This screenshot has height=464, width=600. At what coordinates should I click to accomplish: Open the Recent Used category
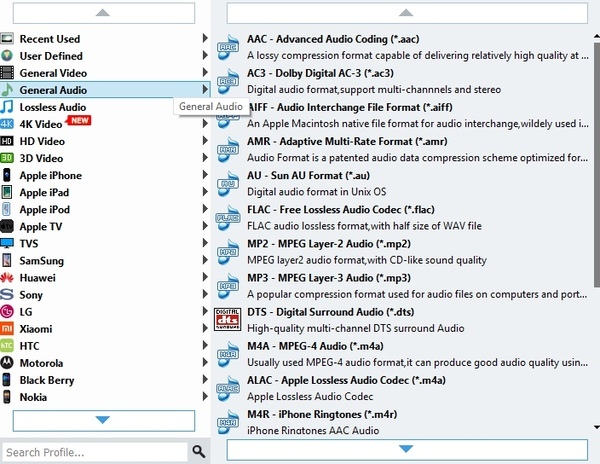[x=51, y=39]
